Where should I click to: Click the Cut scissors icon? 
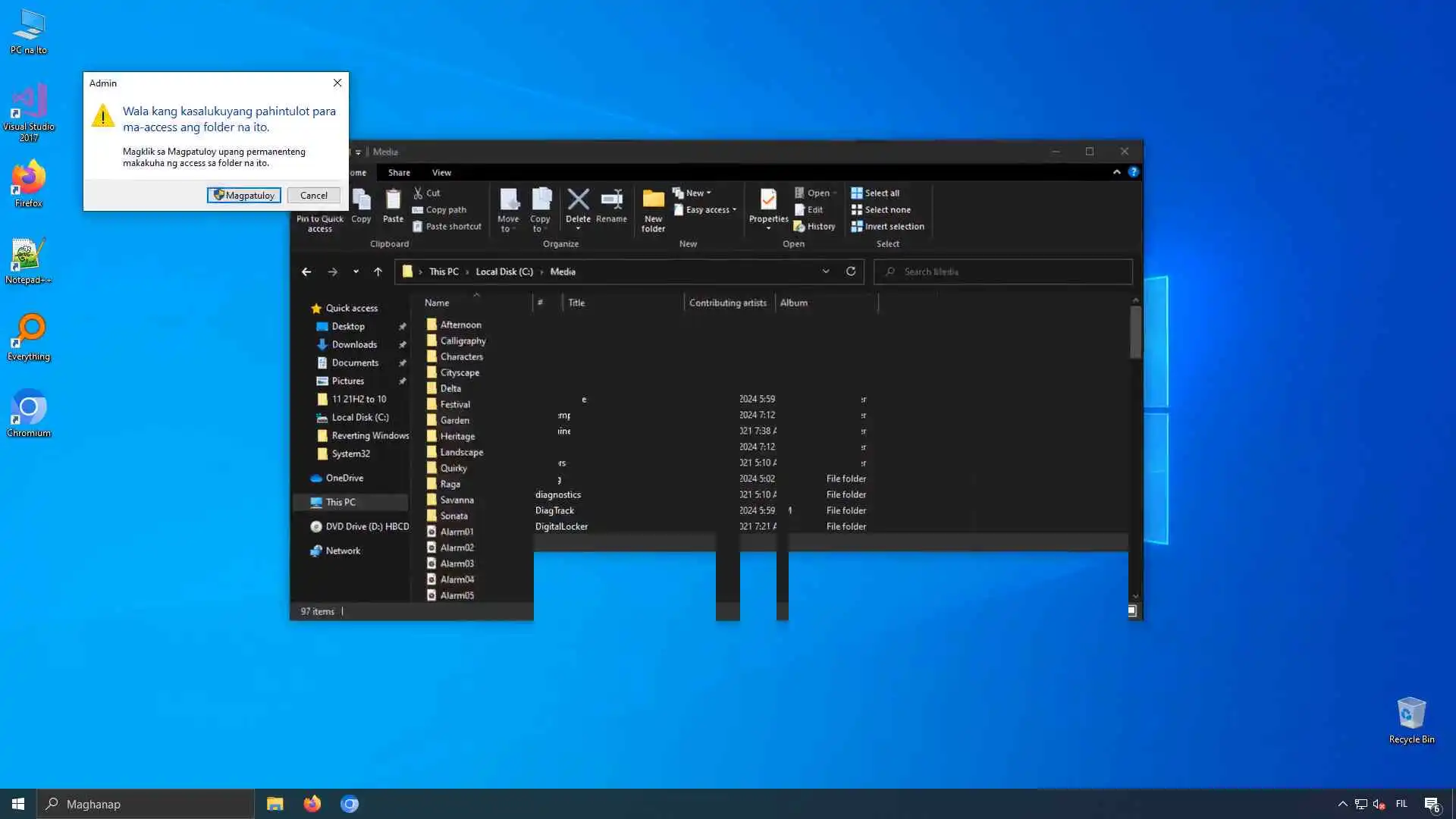tap(419, 193)
